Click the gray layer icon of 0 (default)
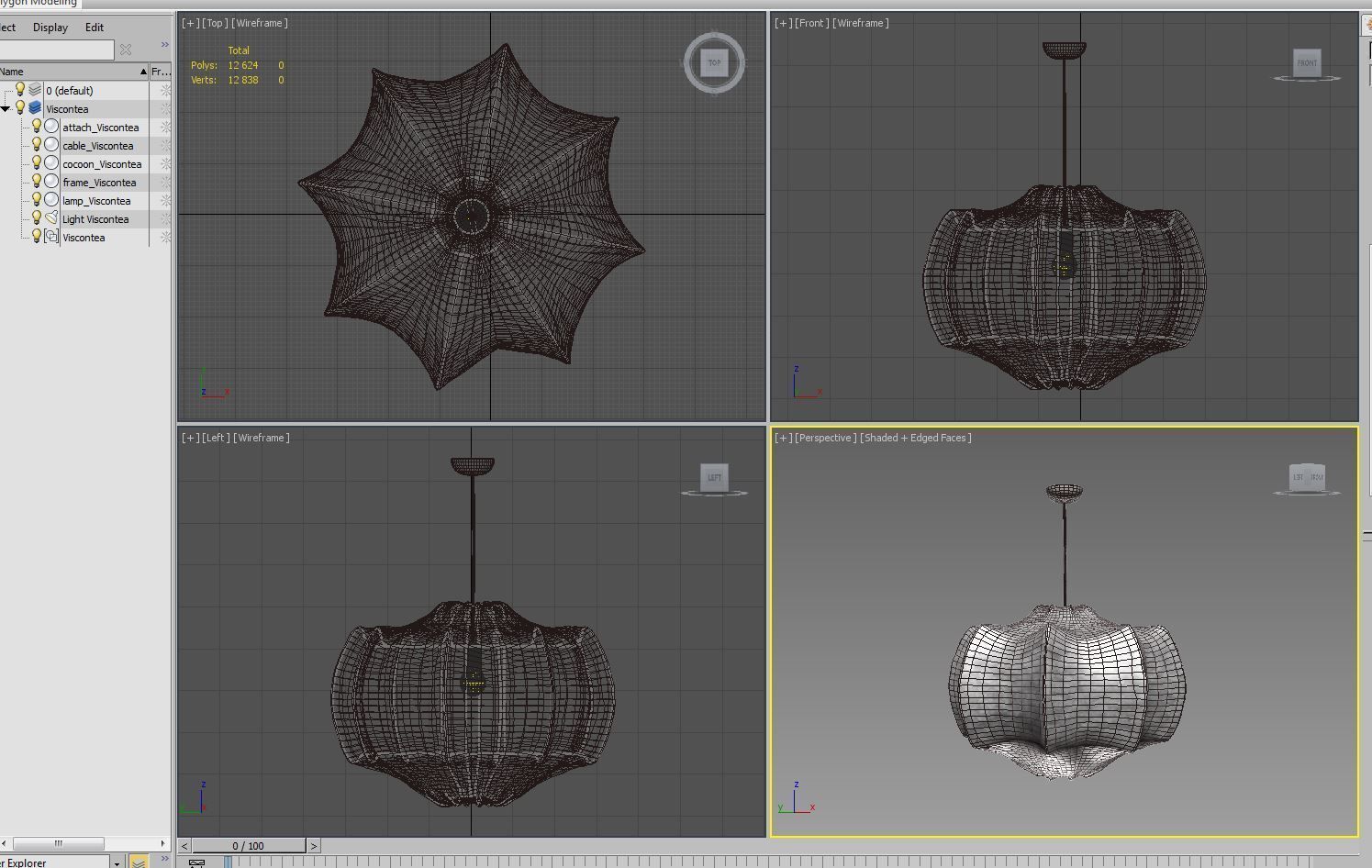The height and width of the screenshot is (868, 1372). [35, 90]
